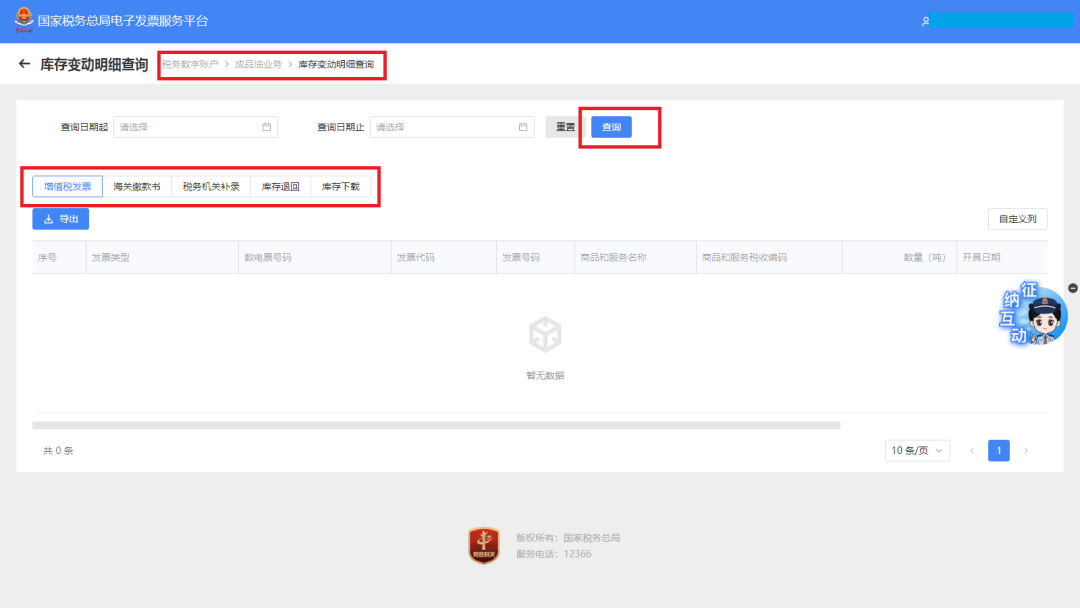The image size is (1080, 608).
Task: Click the 国家税务总局电子发票服务平台 title
Action: [x=123, y=21]
